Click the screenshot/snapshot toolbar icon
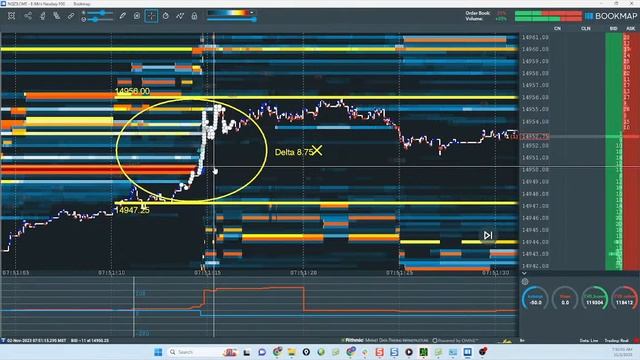Viewport: 640px width, 360px height. click(x=137, y=16)
